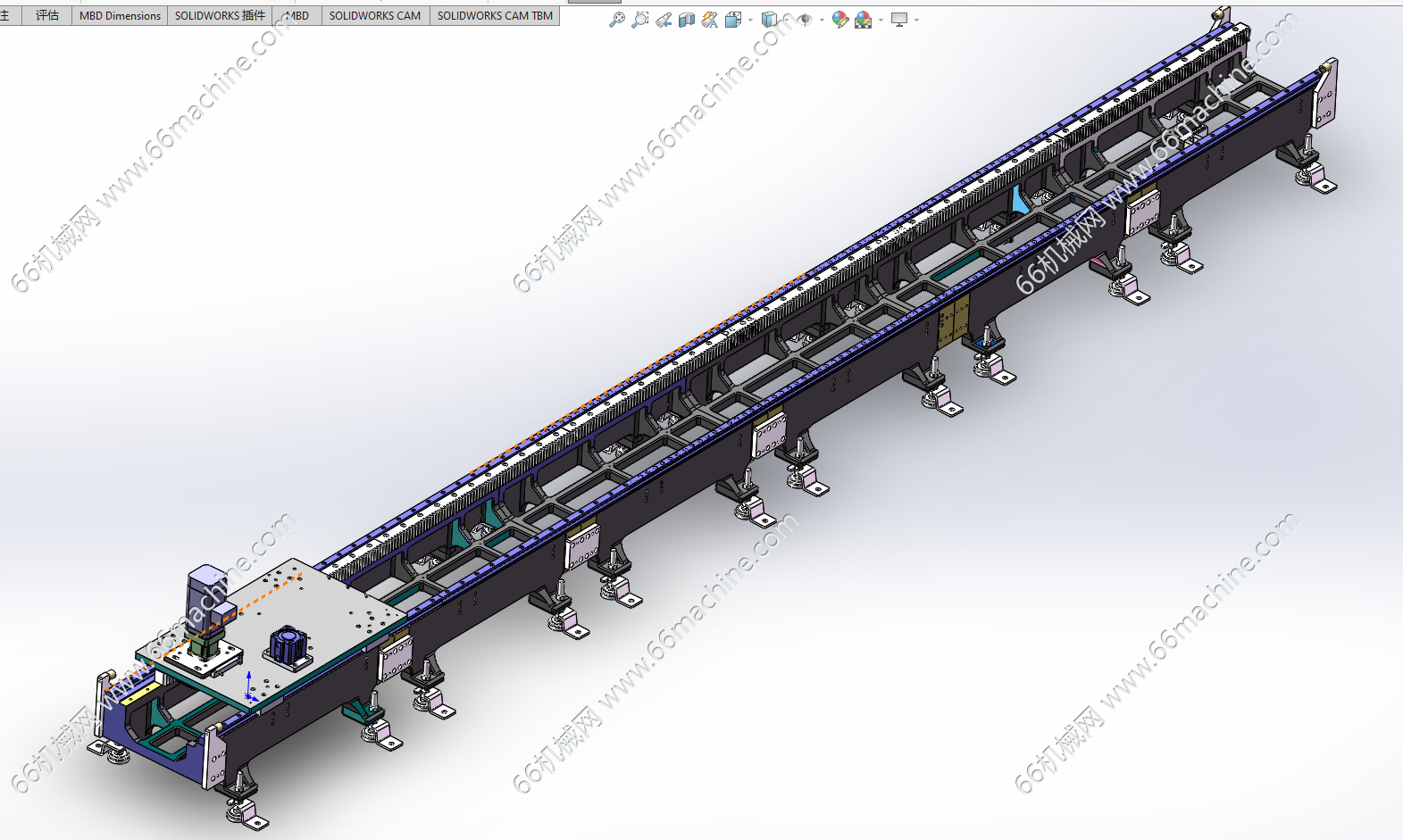The height and width of the screenshot is (840, 1403).
Task: Toggle the Hide/Show Items eye icon
Action: tap(805, 20)
